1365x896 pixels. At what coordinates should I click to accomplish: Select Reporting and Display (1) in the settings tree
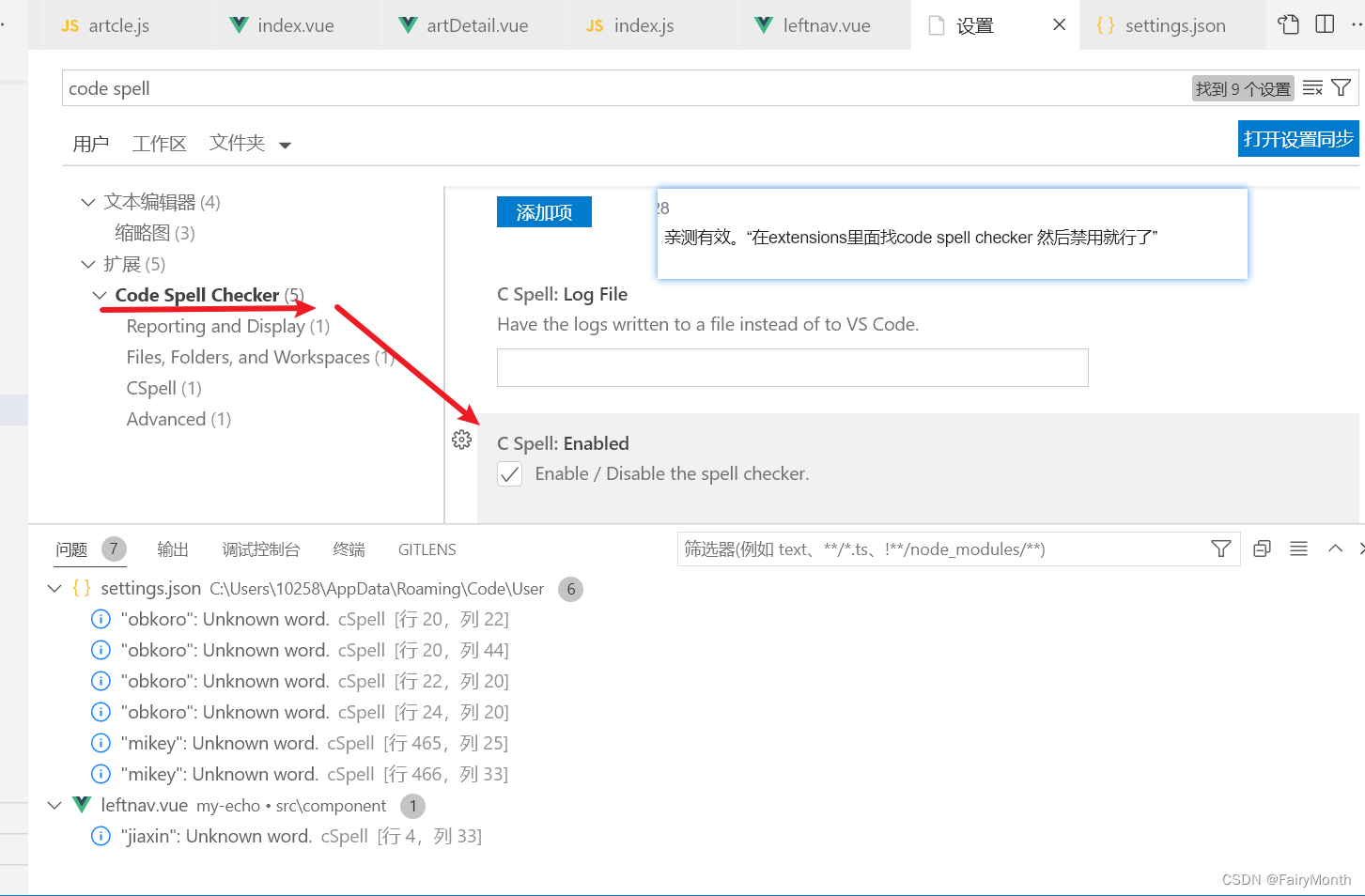click(x=228, y=326)
